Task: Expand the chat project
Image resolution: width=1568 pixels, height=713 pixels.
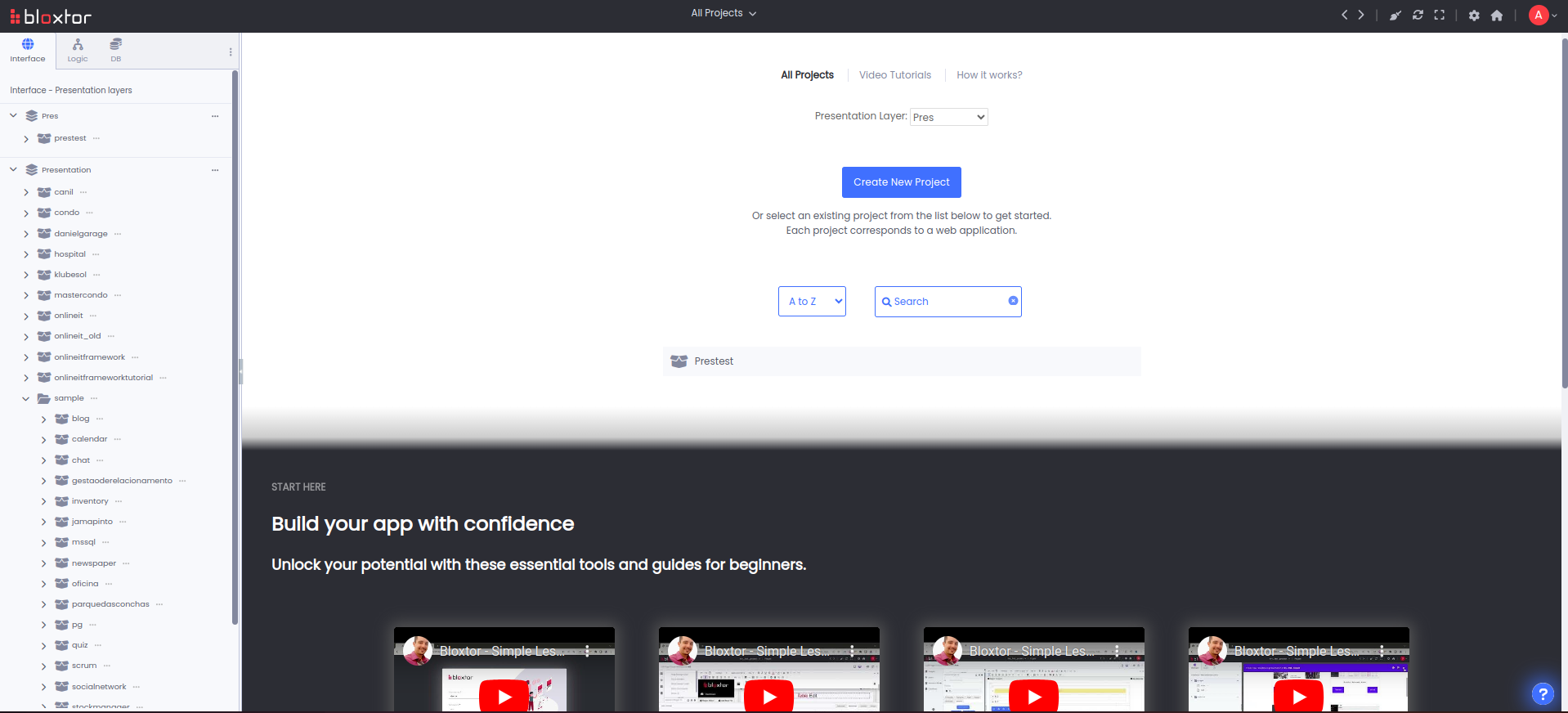Action: 43,461
